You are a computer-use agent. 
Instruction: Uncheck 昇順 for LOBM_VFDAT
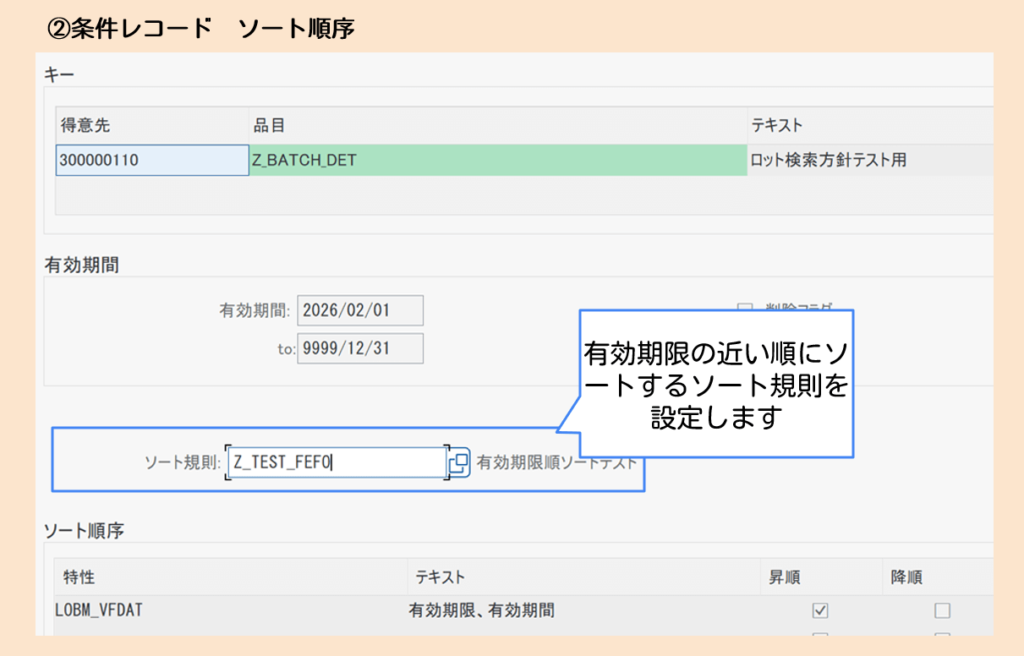tap(820, 608)
